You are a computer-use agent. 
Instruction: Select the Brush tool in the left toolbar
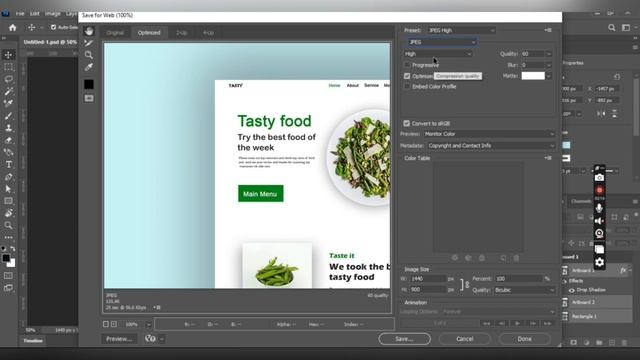point(8,116)
